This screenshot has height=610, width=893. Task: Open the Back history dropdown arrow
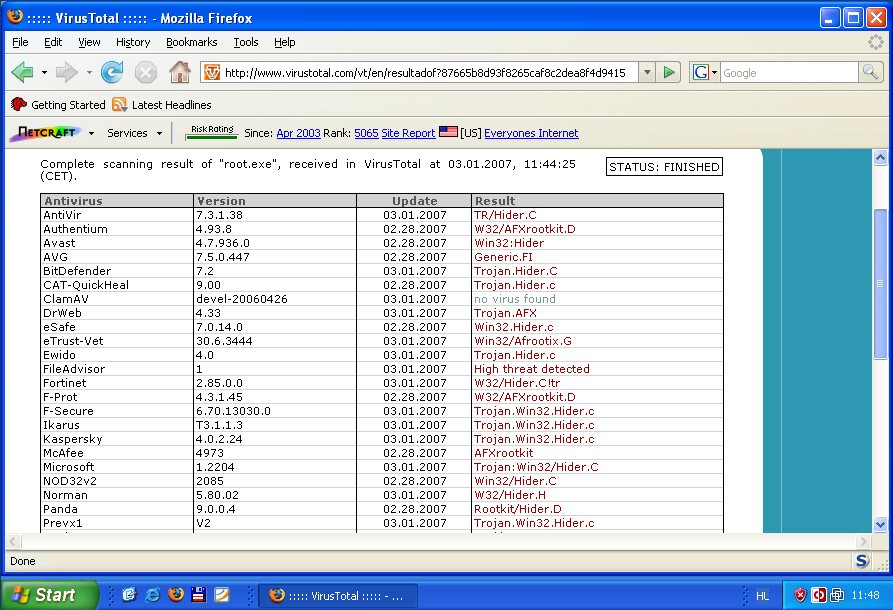point(44,72)
